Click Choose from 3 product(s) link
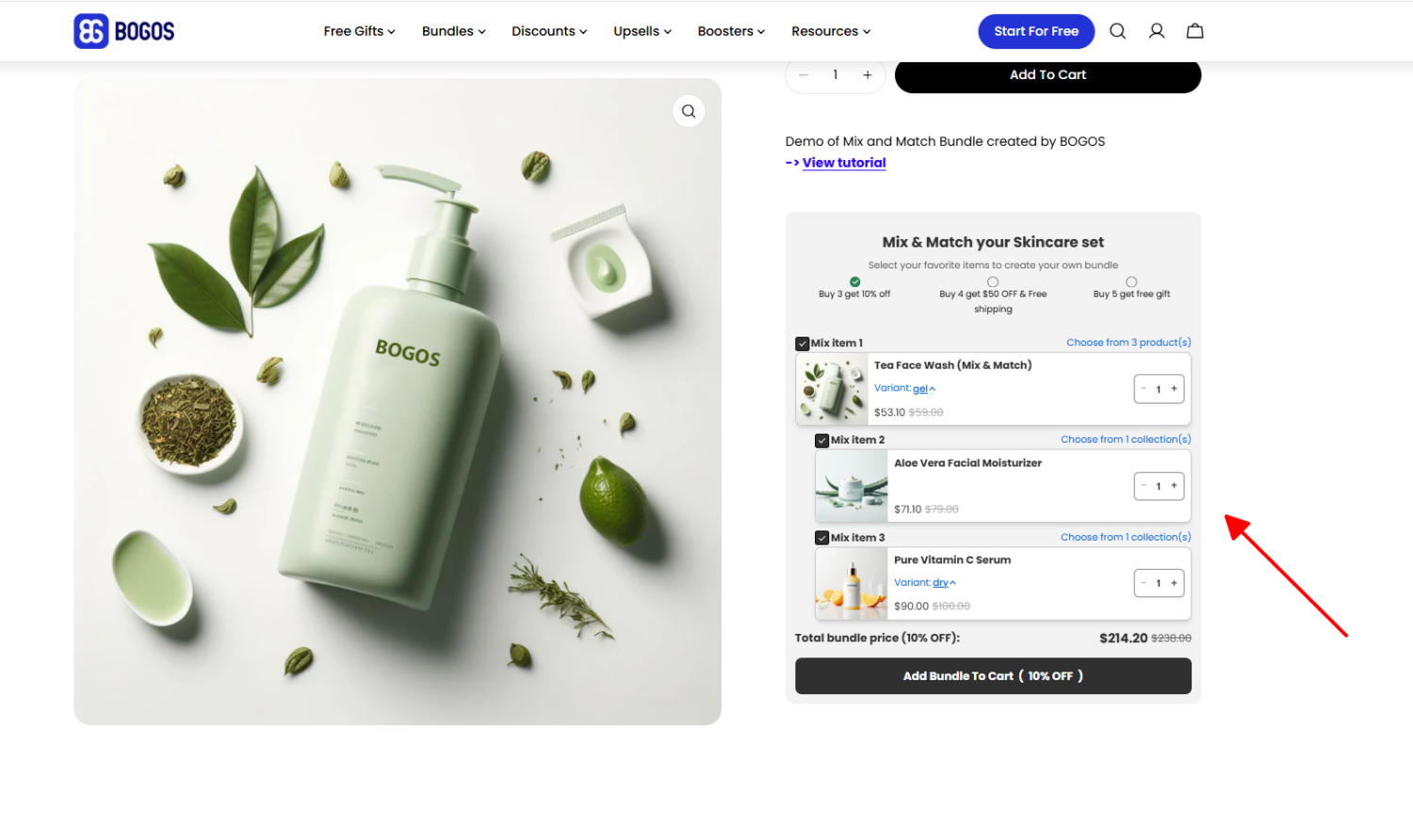1413x840 pixels. click(x=1129, y=343)
